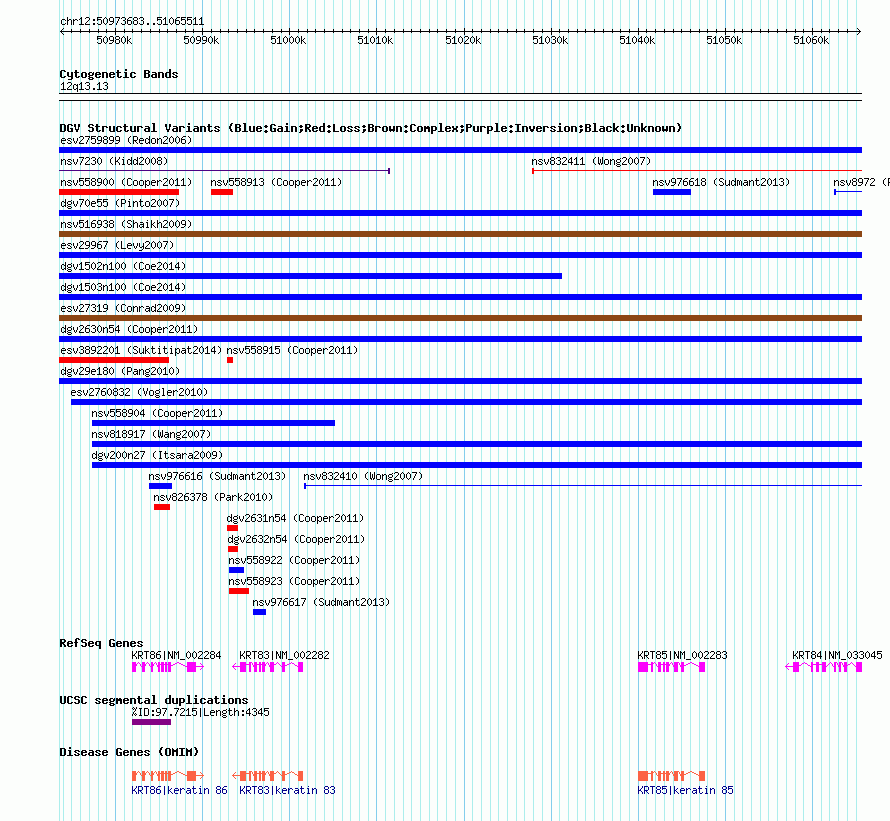Open the dgv29e180 (Pang2010) label
This screenshot has height=821, width=890.
coord(120,371)
